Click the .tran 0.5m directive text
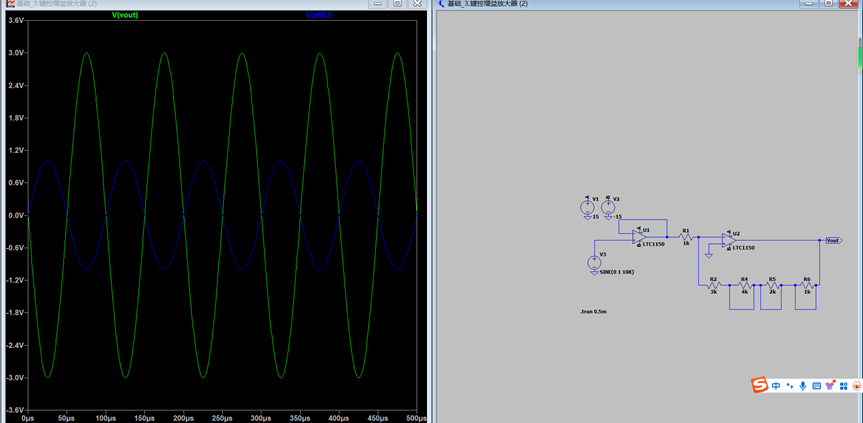The height and width of the screenshot is (423, 863). [x=593, y=312]
